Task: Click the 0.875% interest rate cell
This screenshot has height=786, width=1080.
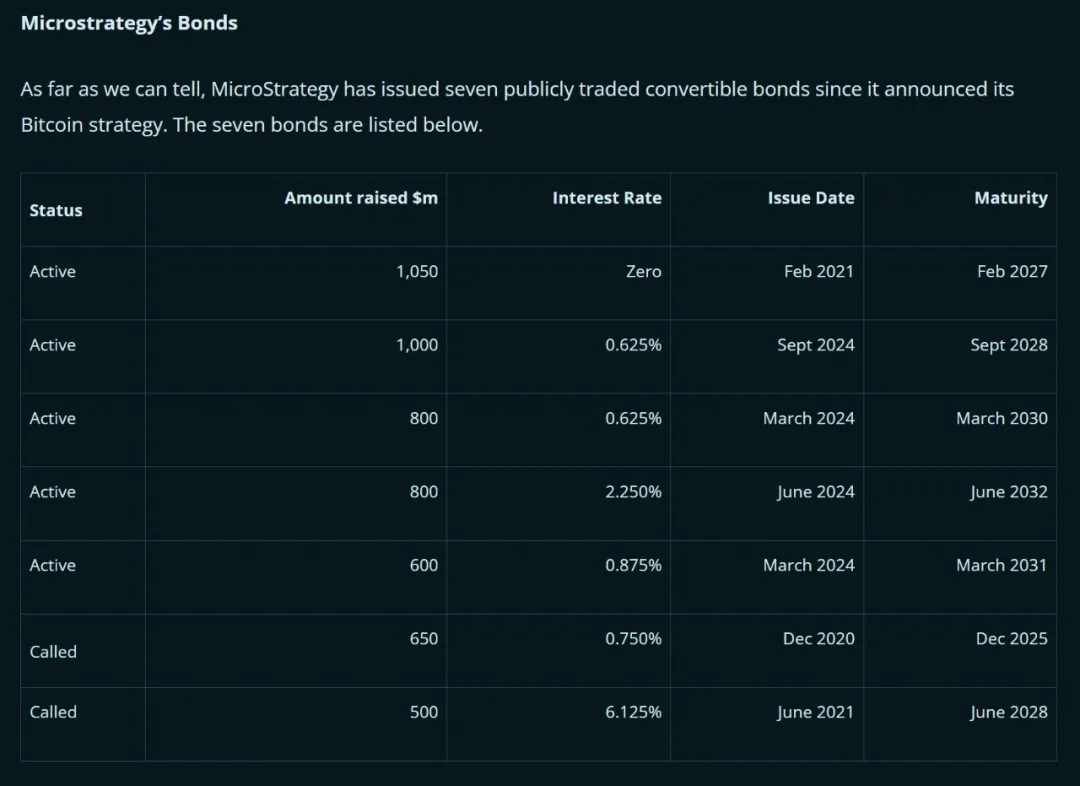Action: [633, 565]
